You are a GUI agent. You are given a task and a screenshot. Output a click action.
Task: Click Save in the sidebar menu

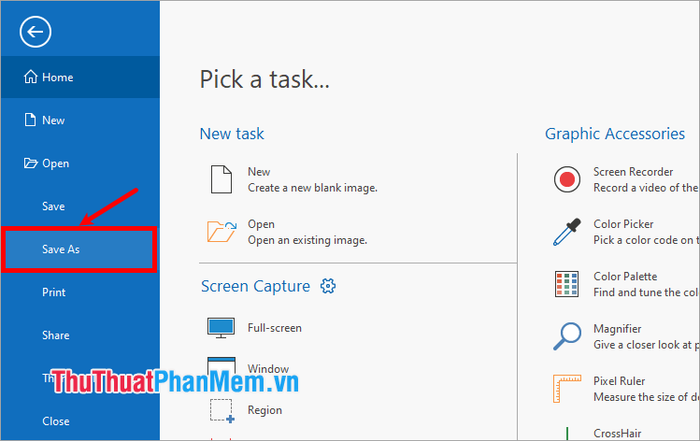pos(53,206)
